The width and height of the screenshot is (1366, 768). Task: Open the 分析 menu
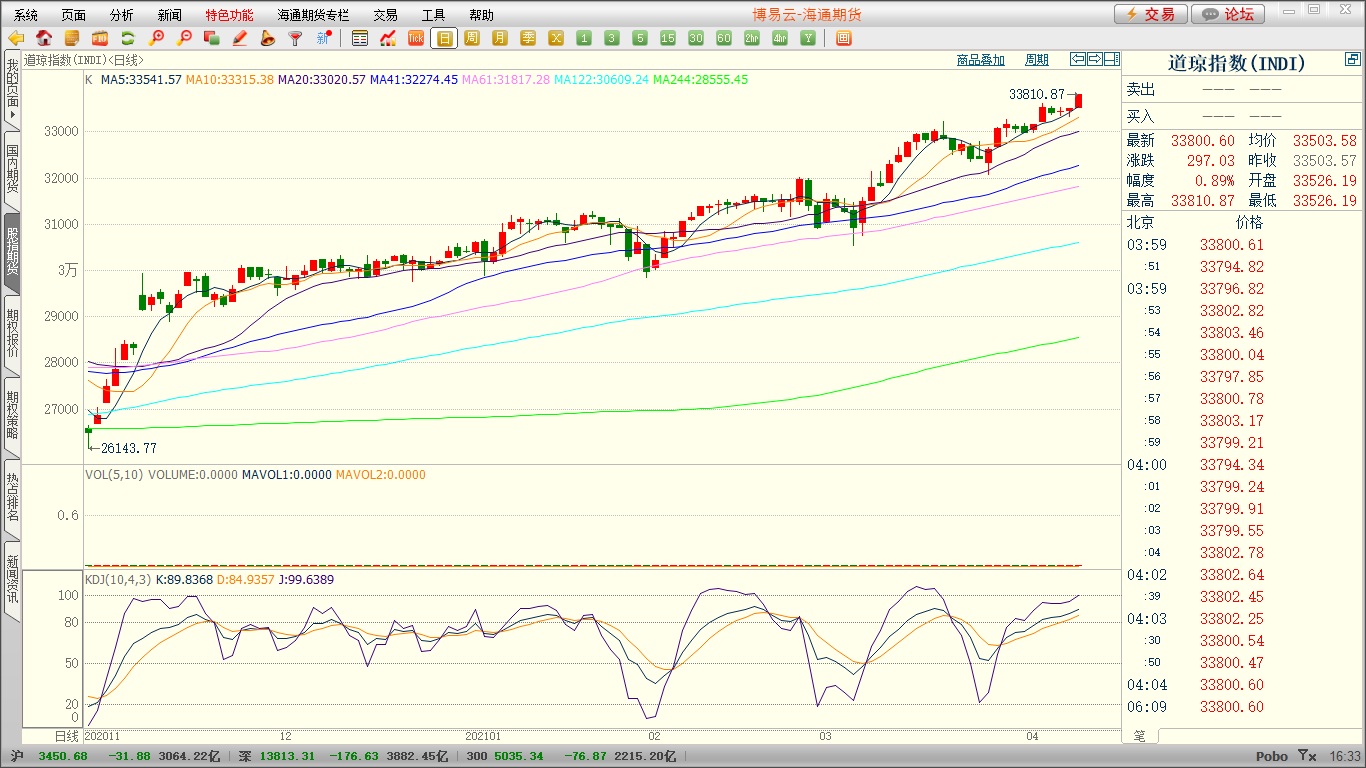point(122,15)
